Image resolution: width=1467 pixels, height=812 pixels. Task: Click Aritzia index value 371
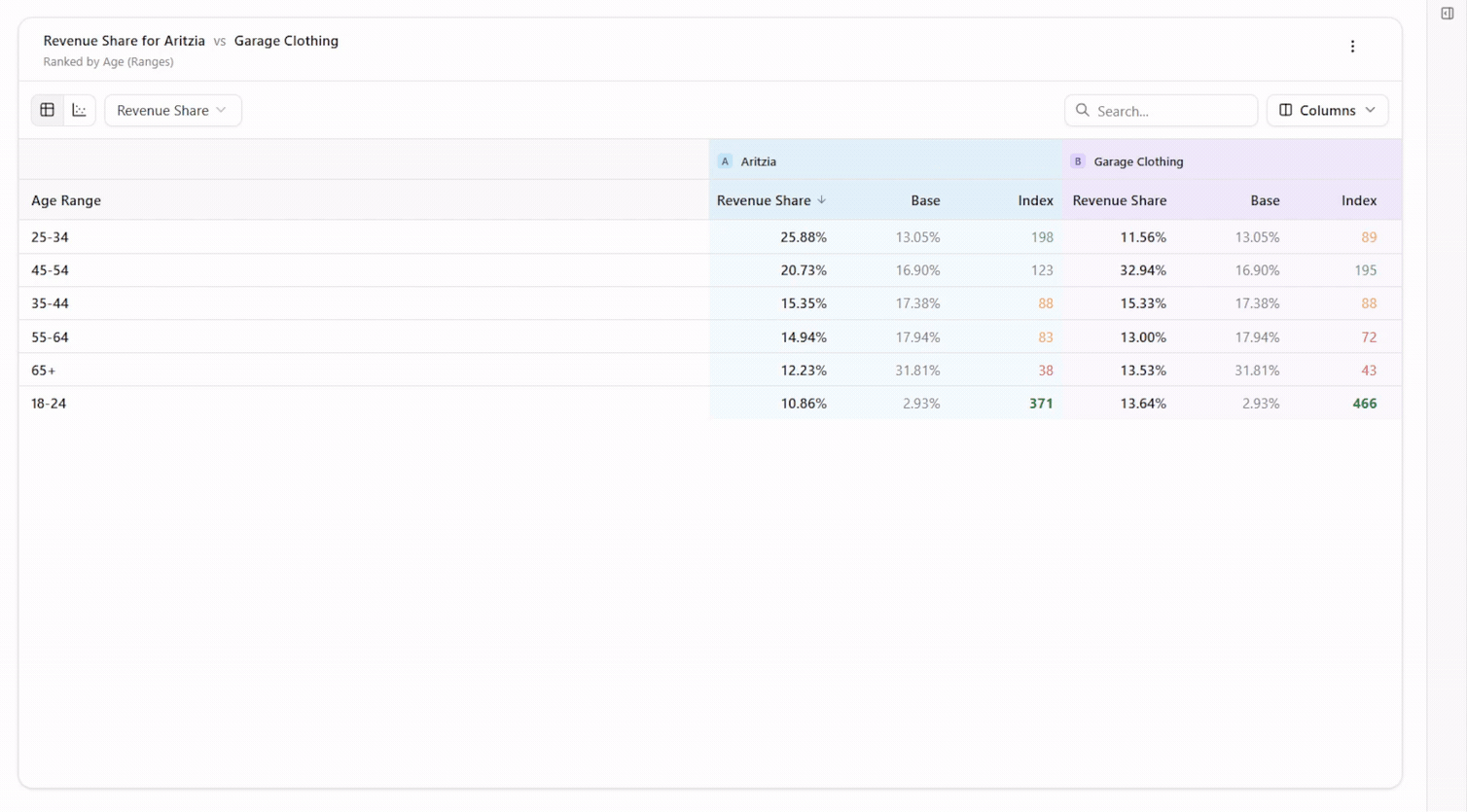1041,404
